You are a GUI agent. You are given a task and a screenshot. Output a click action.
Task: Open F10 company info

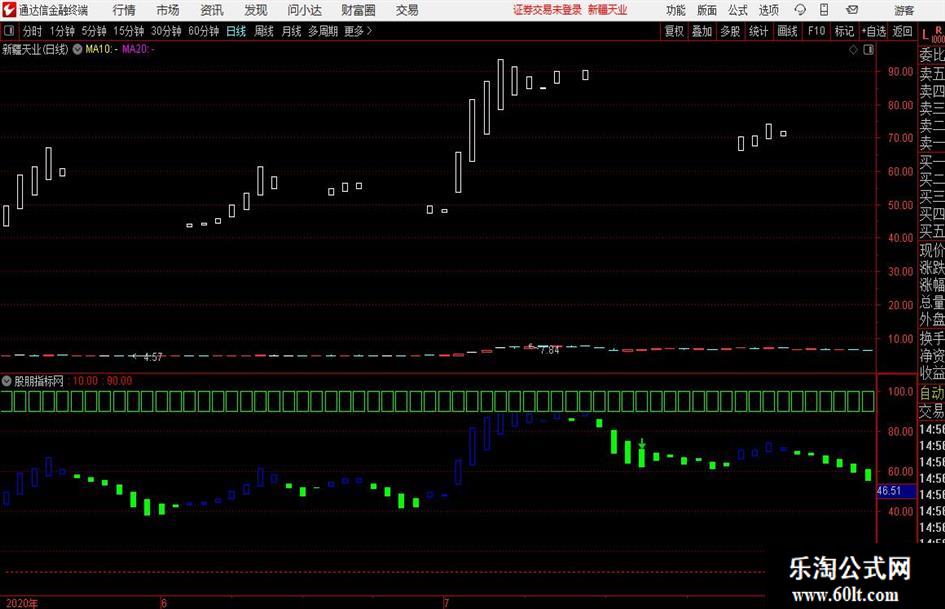[816, 31]
